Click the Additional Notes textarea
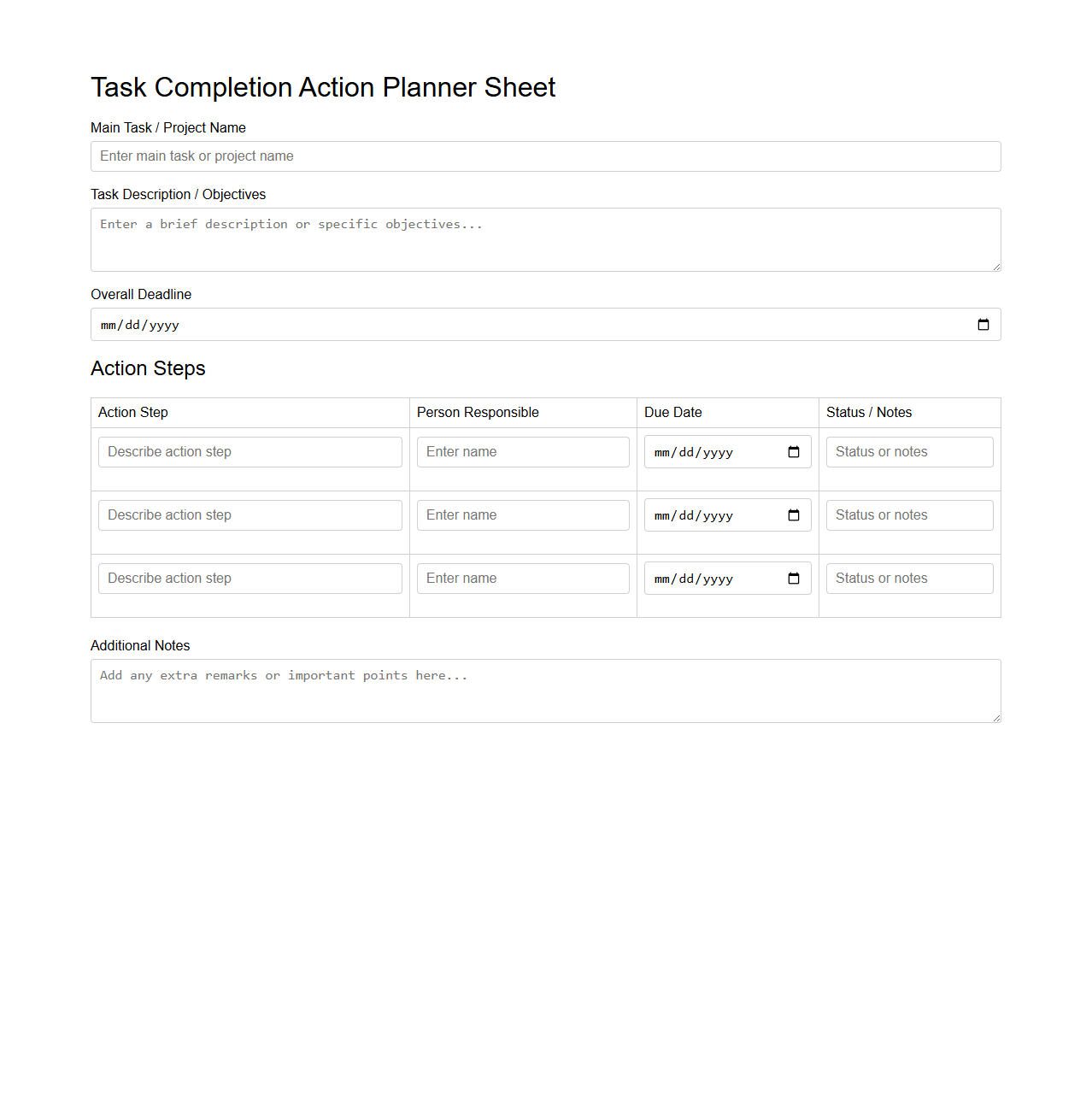This screenshot has width=1092, height=1111. tap(545, 690)
